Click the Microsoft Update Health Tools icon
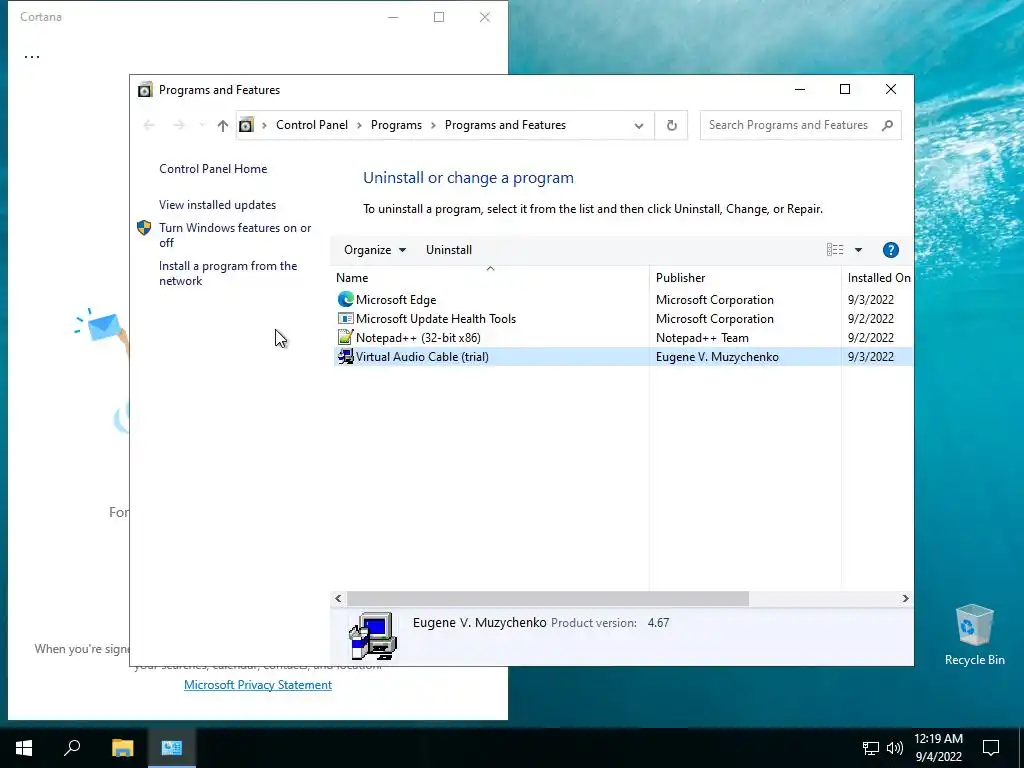 click(x=345, y=319)
